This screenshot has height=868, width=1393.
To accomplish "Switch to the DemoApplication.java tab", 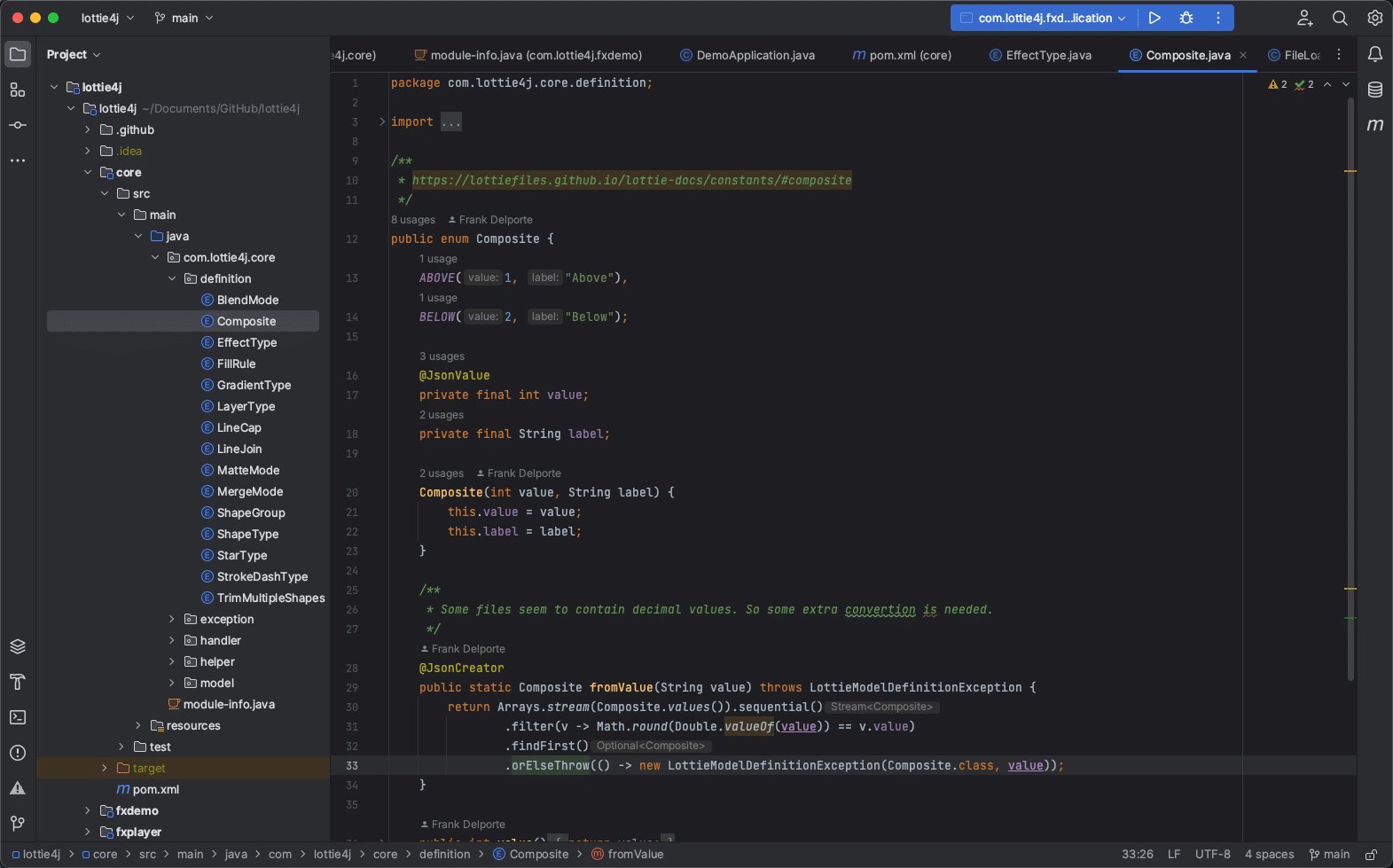I will coord(747,55).
